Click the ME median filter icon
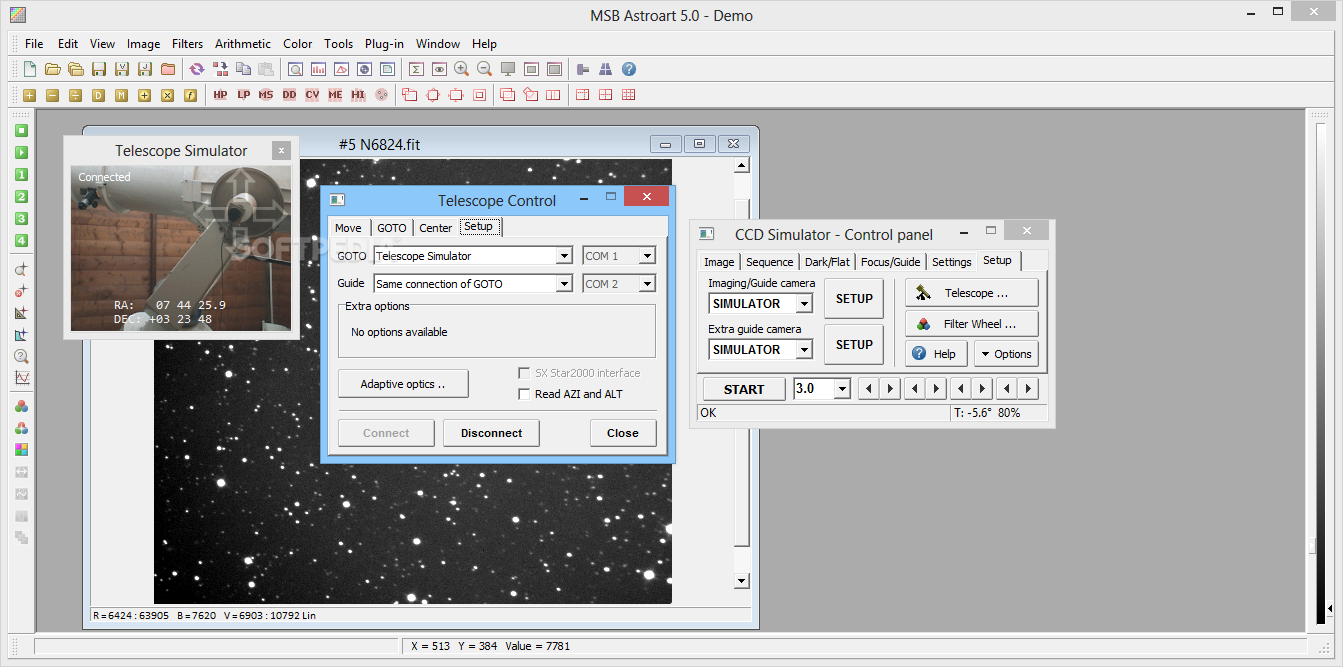 [x=335, y=95]
